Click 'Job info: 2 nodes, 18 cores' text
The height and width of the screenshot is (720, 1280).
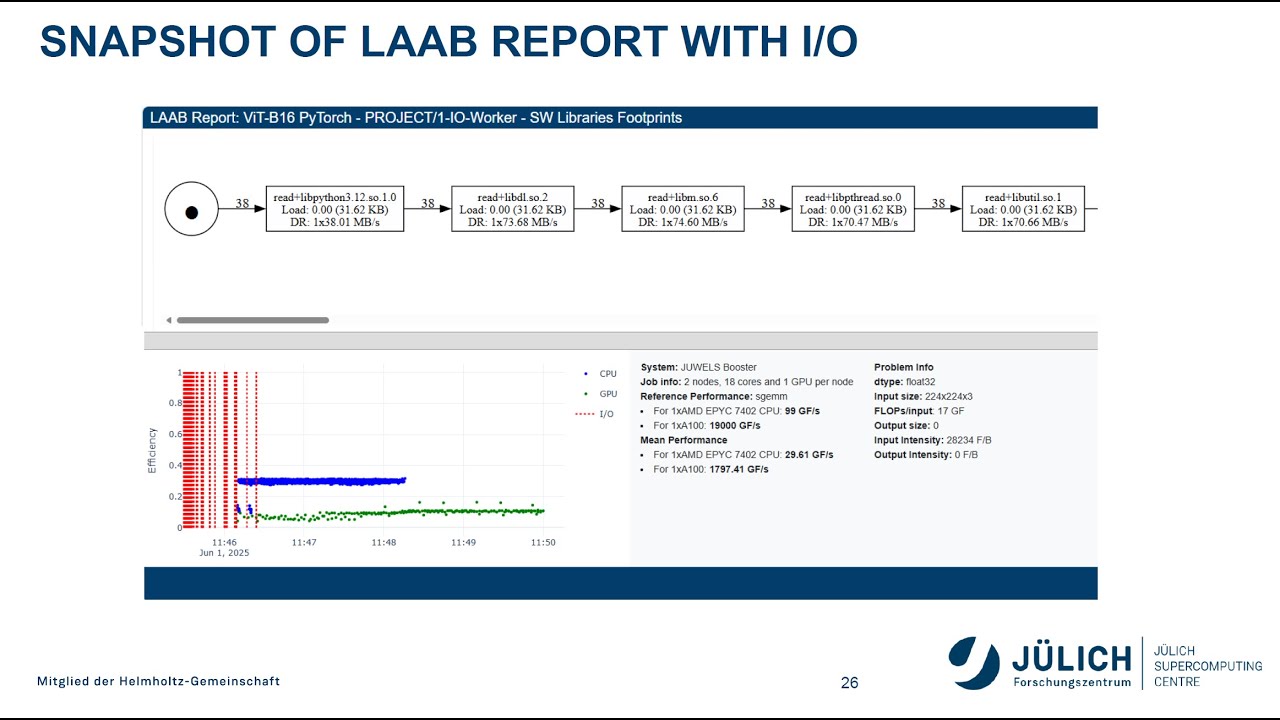(x=747, y=382)
